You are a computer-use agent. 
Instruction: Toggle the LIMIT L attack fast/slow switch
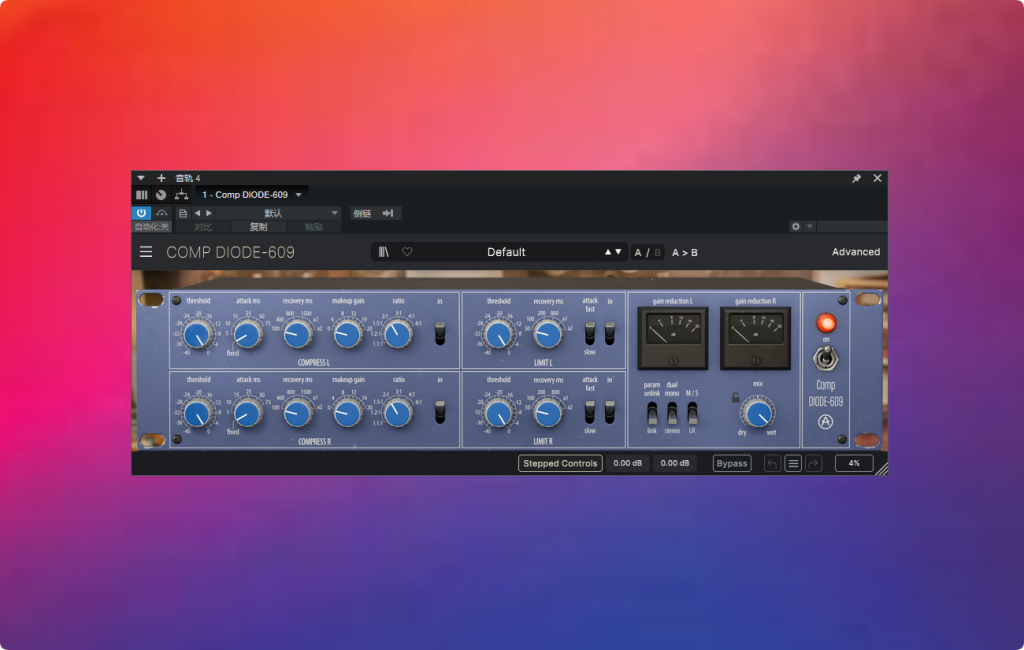[590, 333]
